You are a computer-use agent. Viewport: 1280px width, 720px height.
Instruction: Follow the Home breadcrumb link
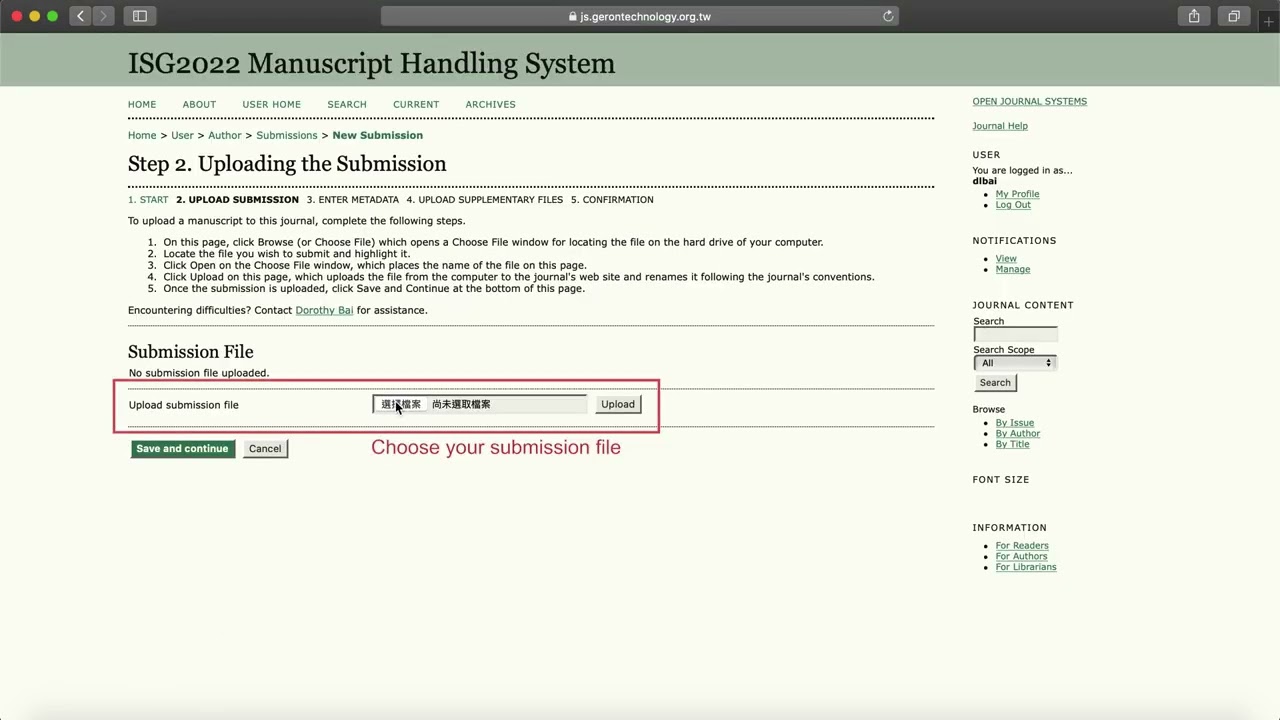coord(142,135)
